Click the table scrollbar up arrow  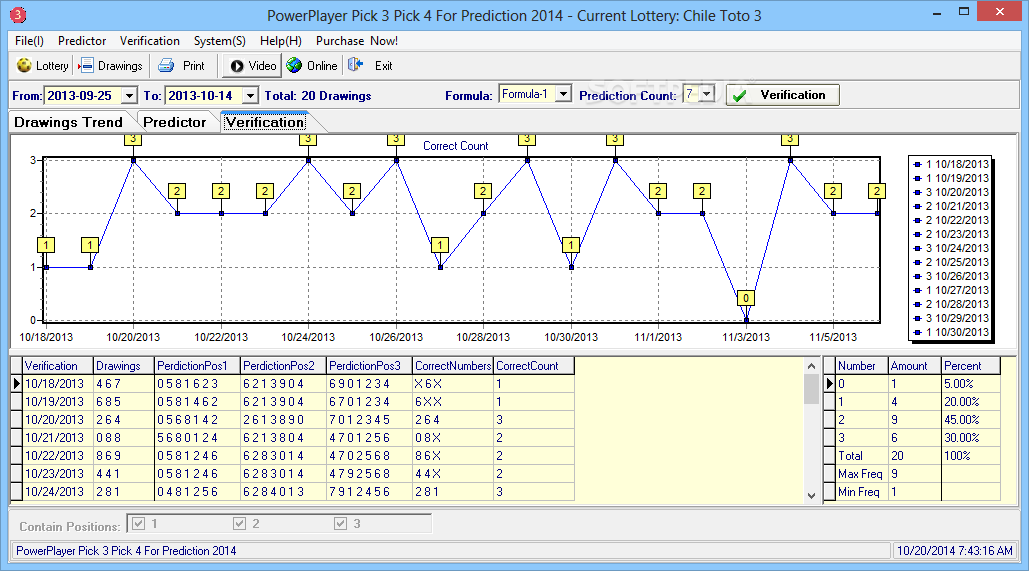(x=811, y=366)
